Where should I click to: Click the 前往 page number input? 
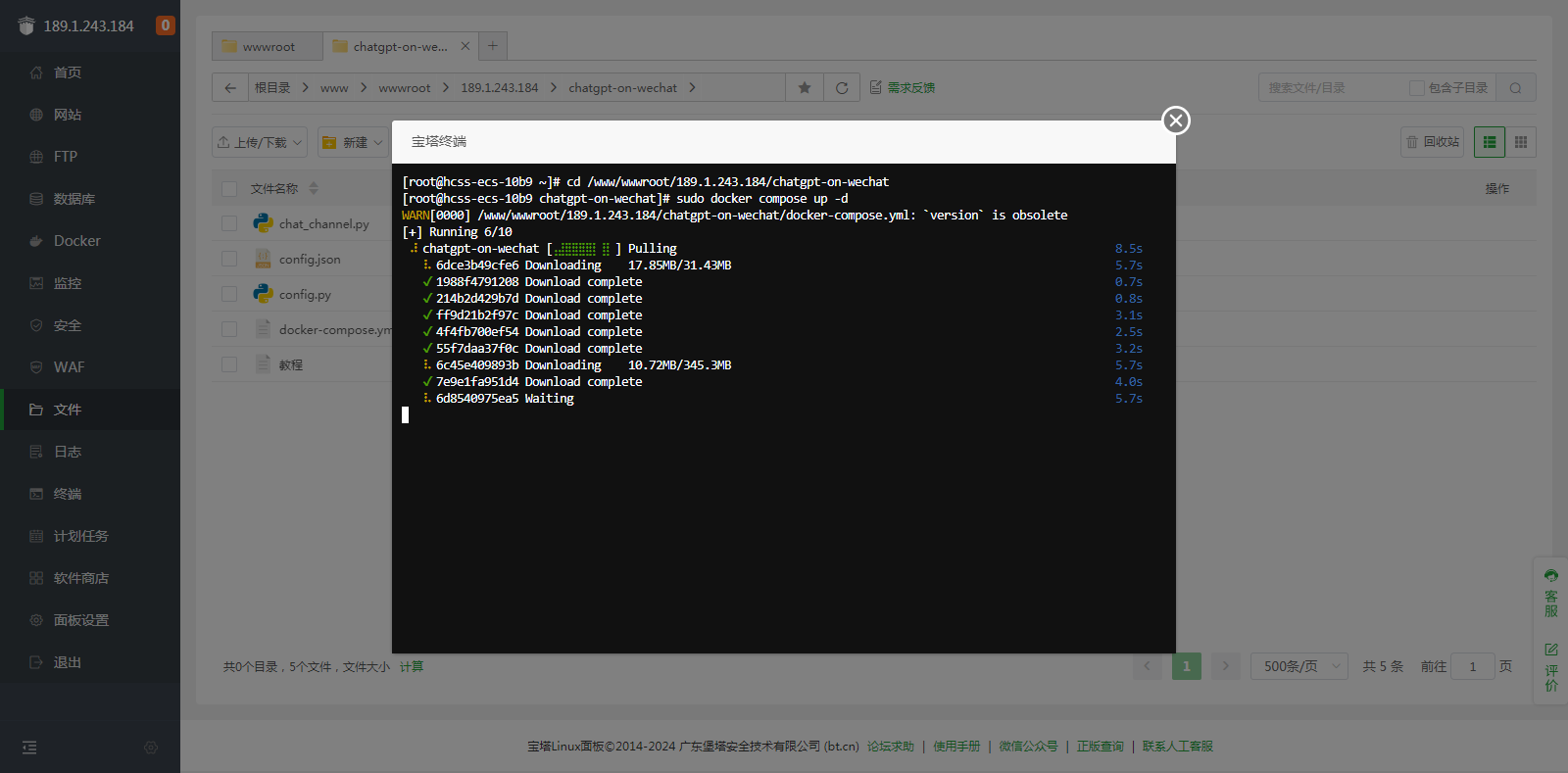pos(1473,666)
